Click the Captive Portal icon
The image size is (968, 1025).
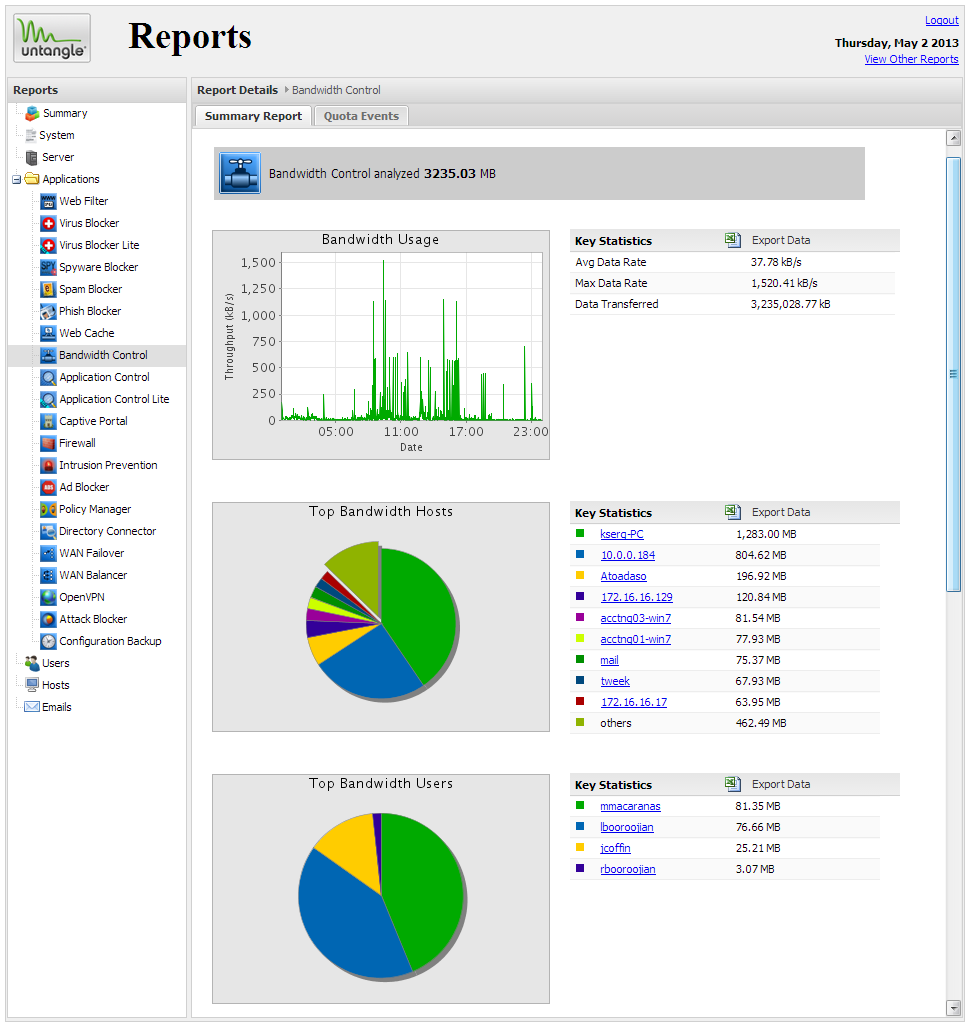point(48,422)
